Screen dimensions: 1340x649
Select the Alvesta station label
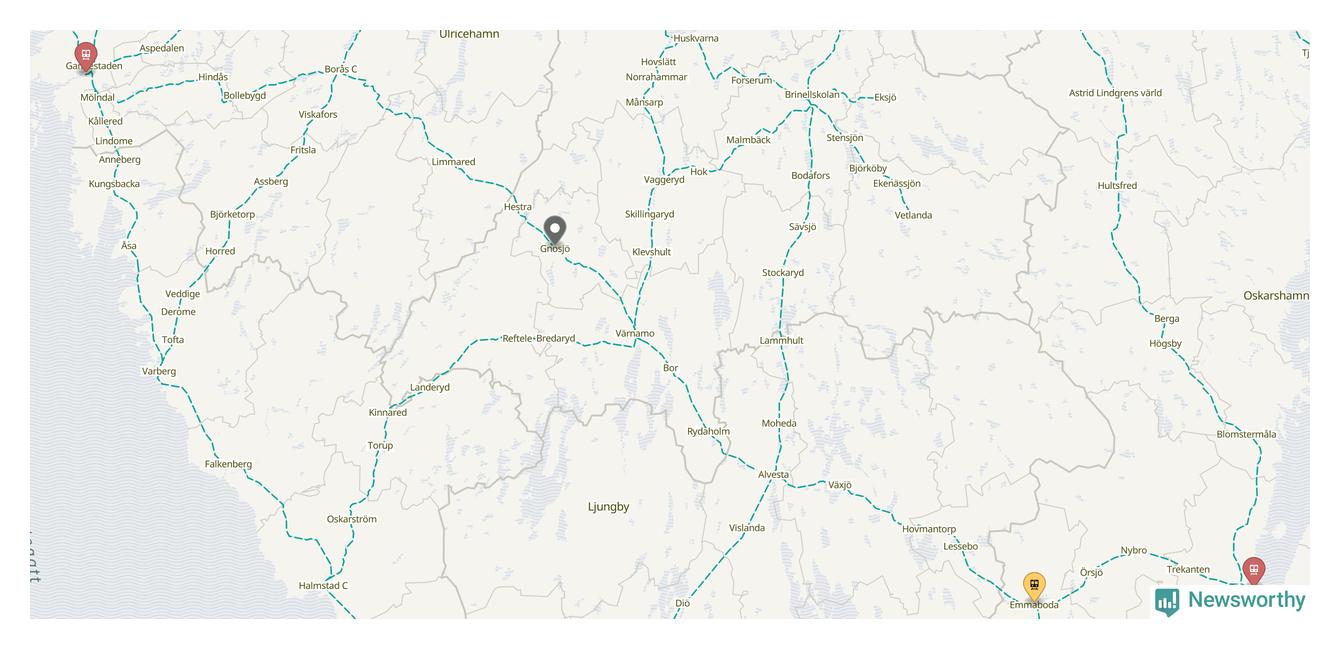(x=773, y=475)
